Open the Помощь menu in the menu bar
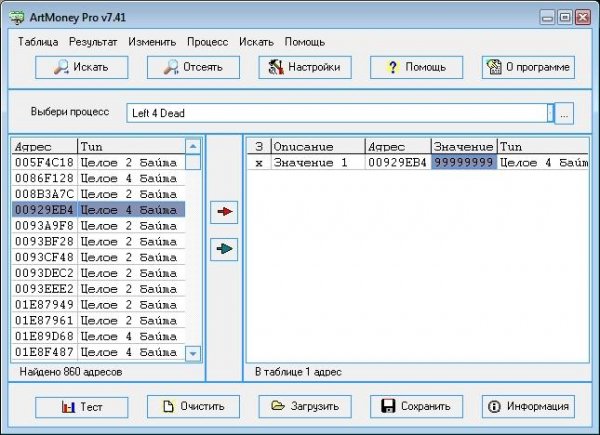Image resolution: width=600 pixels, height=435 pixels. pos(305,42)
